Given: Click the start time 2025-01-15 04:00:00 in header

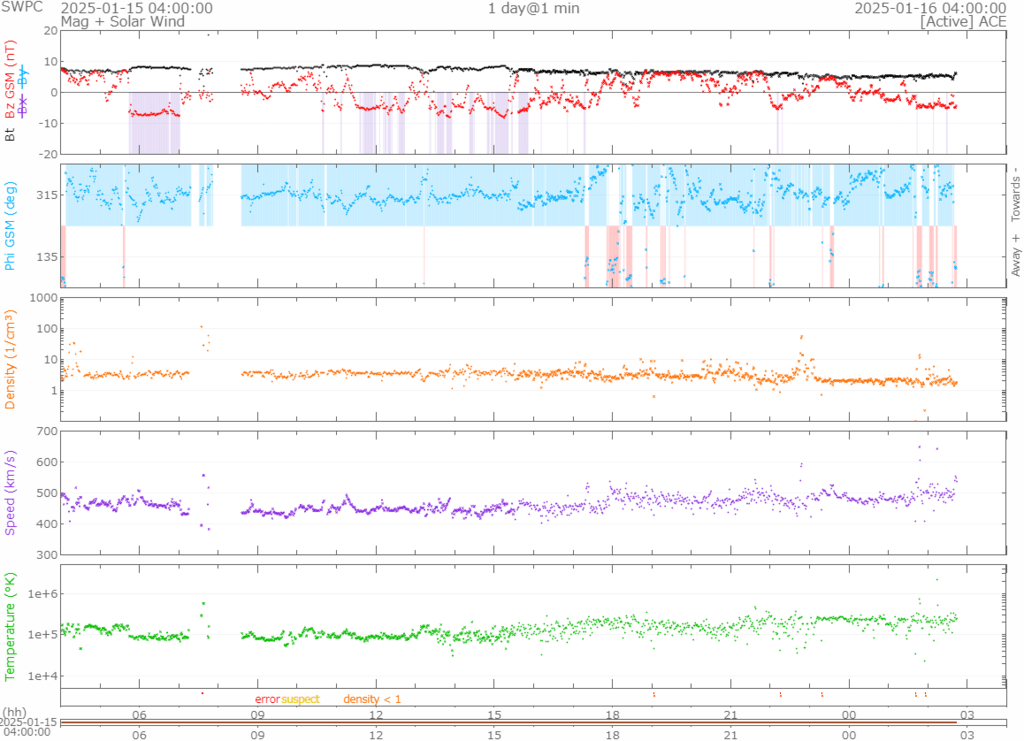Looking at the screenshot, I should [x=136, y=8].
